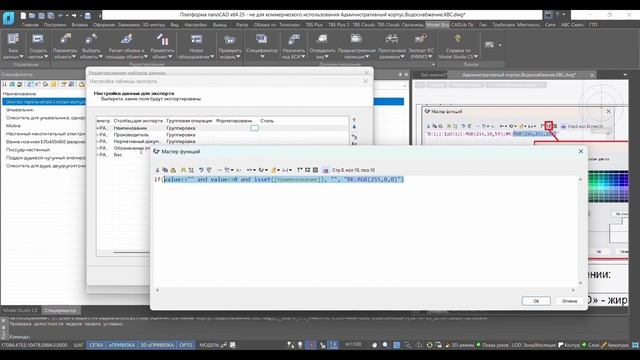Viewport: 640px width, 360px height.
Task: Expand the Создать чертеж dropdown arrow
Action: [46, 57]
